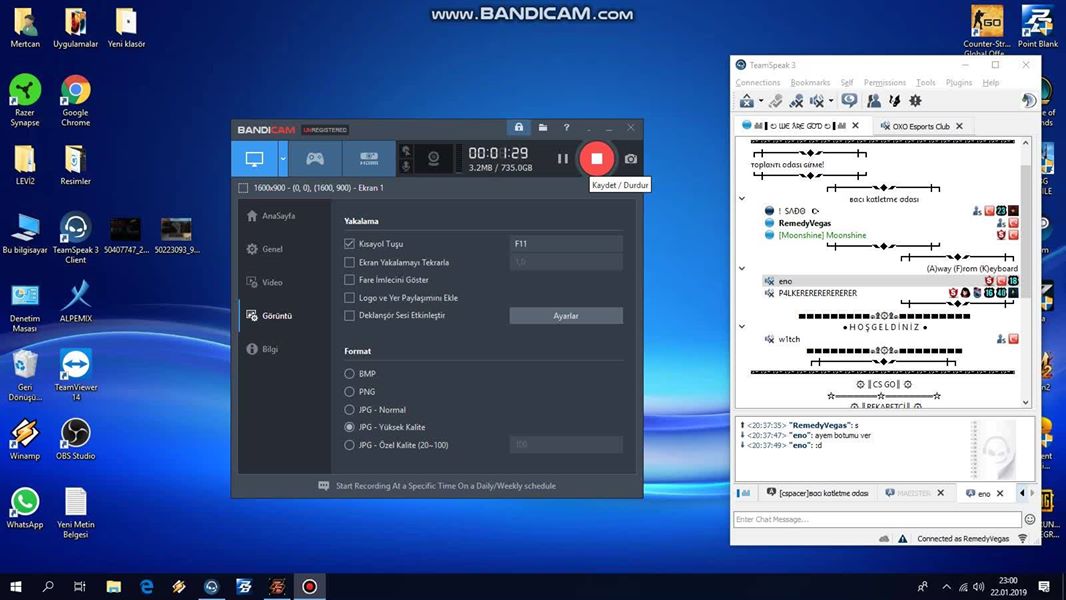The width and height of the screenshot is (1066, 600).
Task: Select user [Moonshine] Moonshine
Action: click(822, 235)
